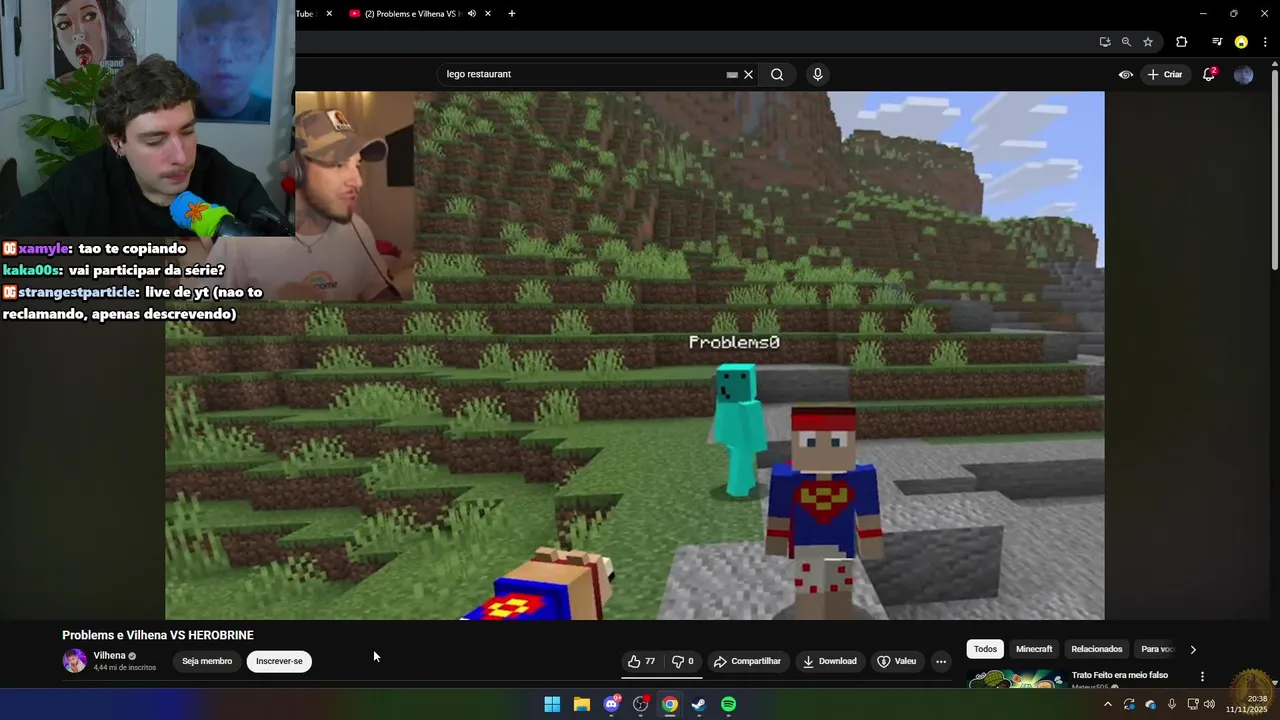Click the Compartilhar share button
This screenshot has height=720, width=1280.
pyautogui.click(x=747, y=661)
